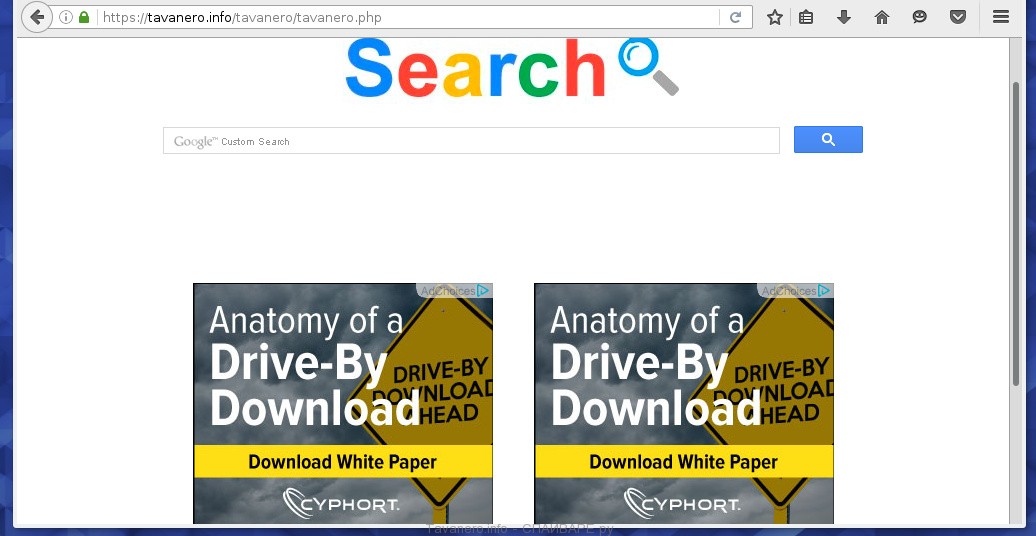
Task: Click the address bar URL field
Action: pos(400,17)
